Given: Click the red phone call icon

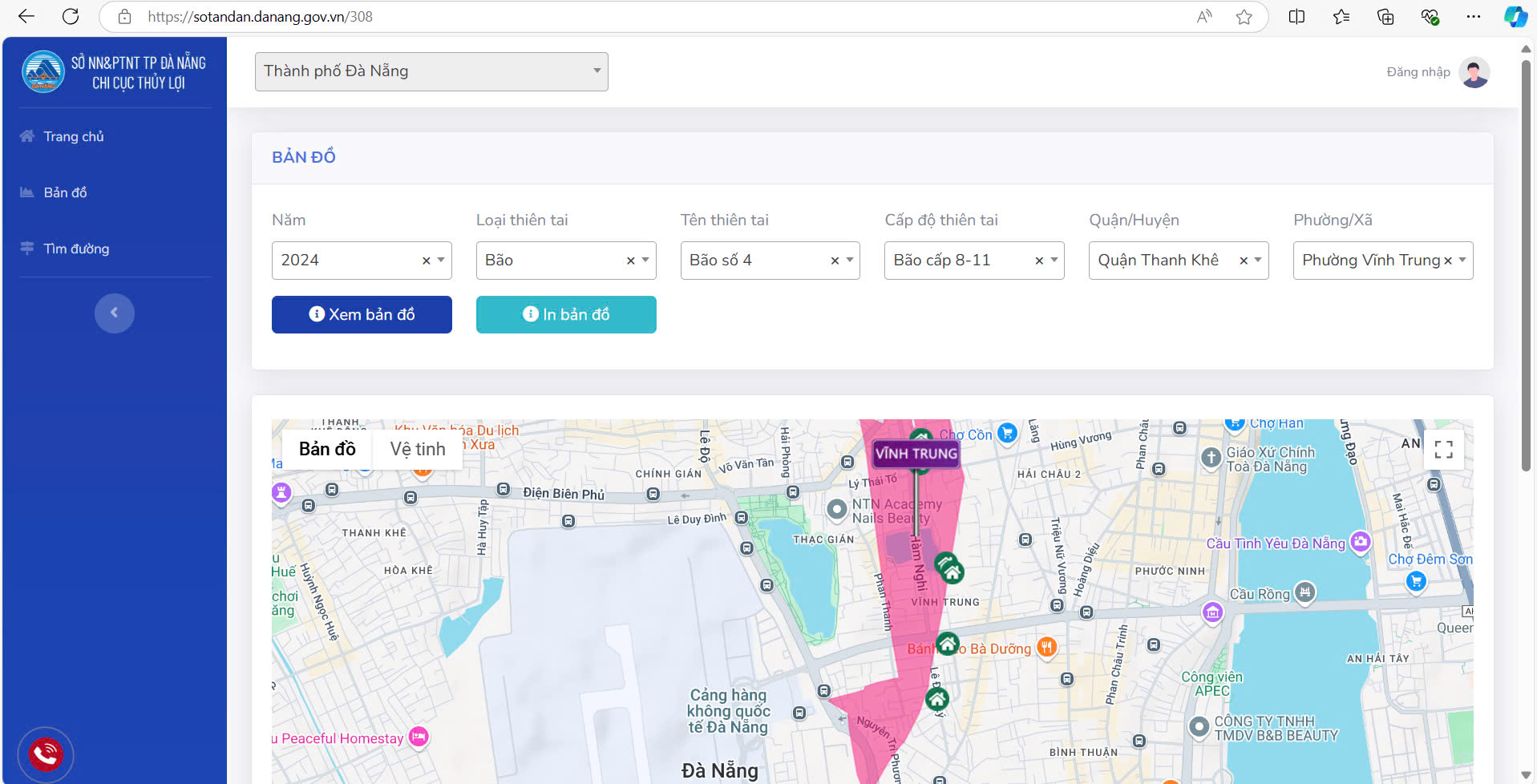Looking at the screenshot, I should click(46, 754).
